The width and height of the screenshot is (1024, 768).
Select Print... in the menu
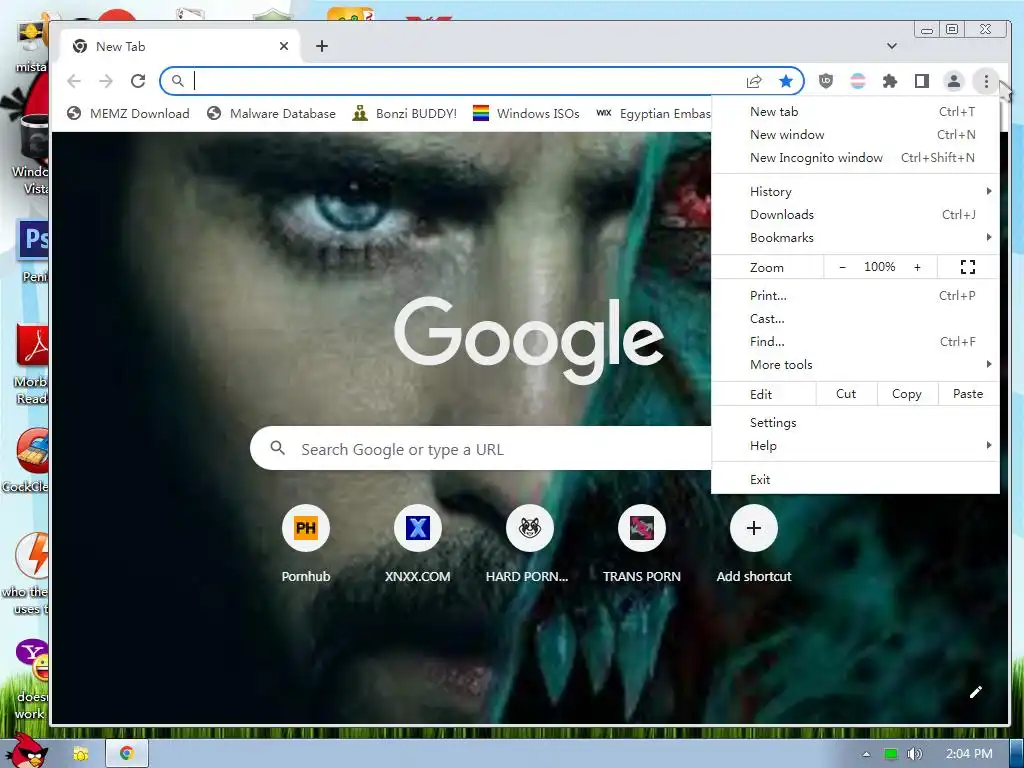[x=856, y=296]
